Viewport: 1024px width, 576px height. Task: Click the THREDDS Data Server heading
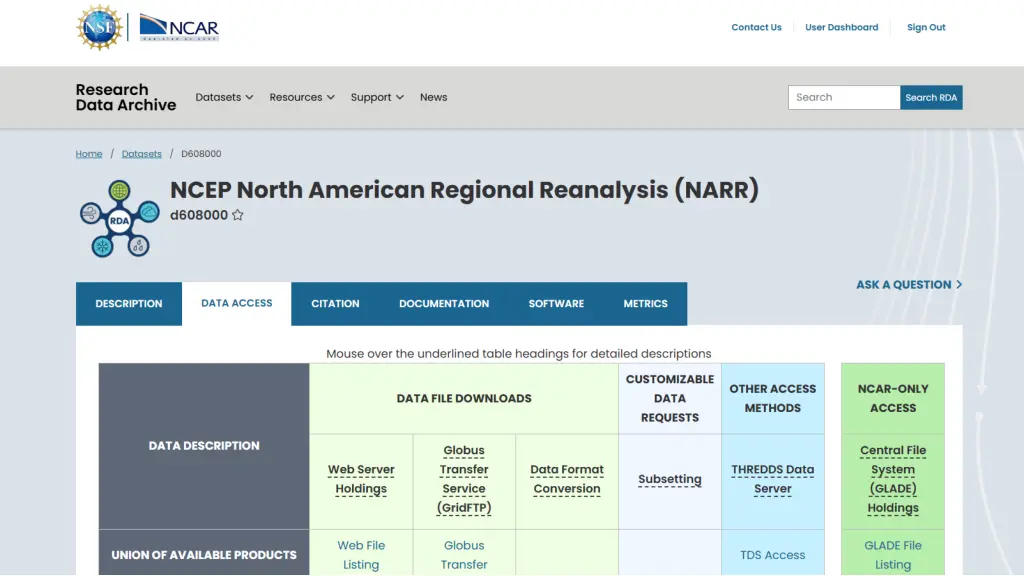(773, 479)
